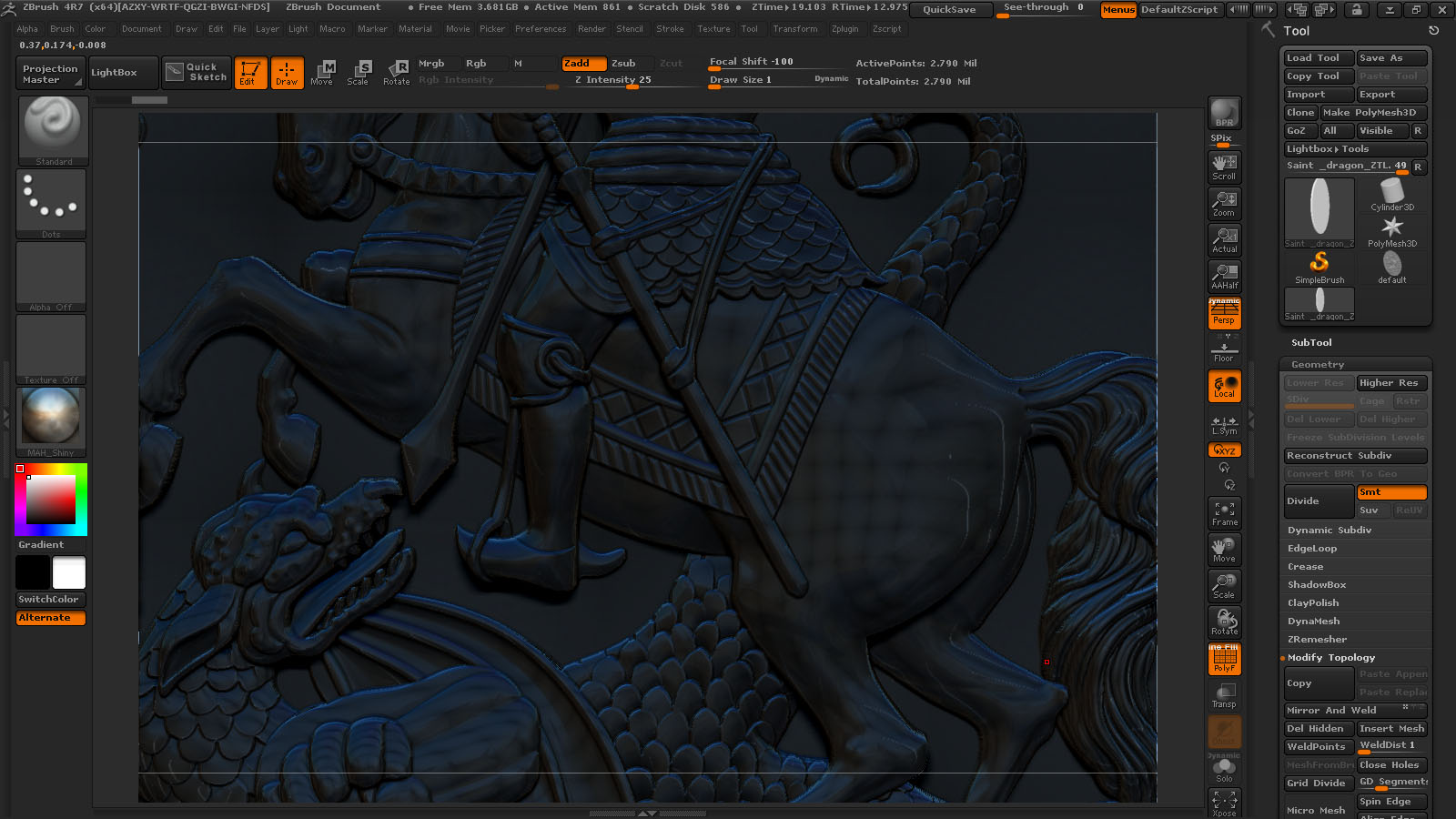The height and width of the screenshot is (819, 1456).
Task: Toggle Persp perspective mode off
Action: [1224, 313]
